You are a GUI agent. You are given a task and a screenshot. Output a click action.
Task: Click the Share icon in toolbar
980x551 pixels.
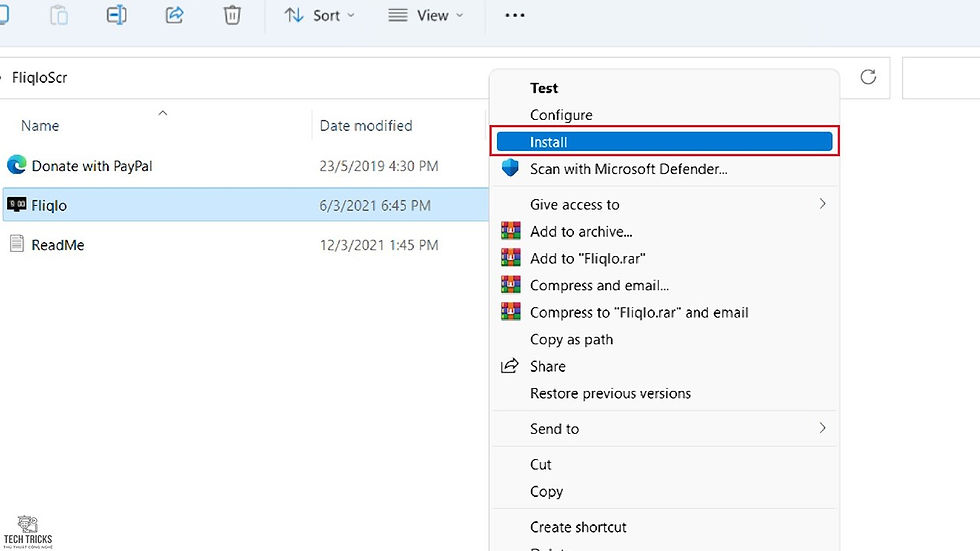[x=174, y=15]
